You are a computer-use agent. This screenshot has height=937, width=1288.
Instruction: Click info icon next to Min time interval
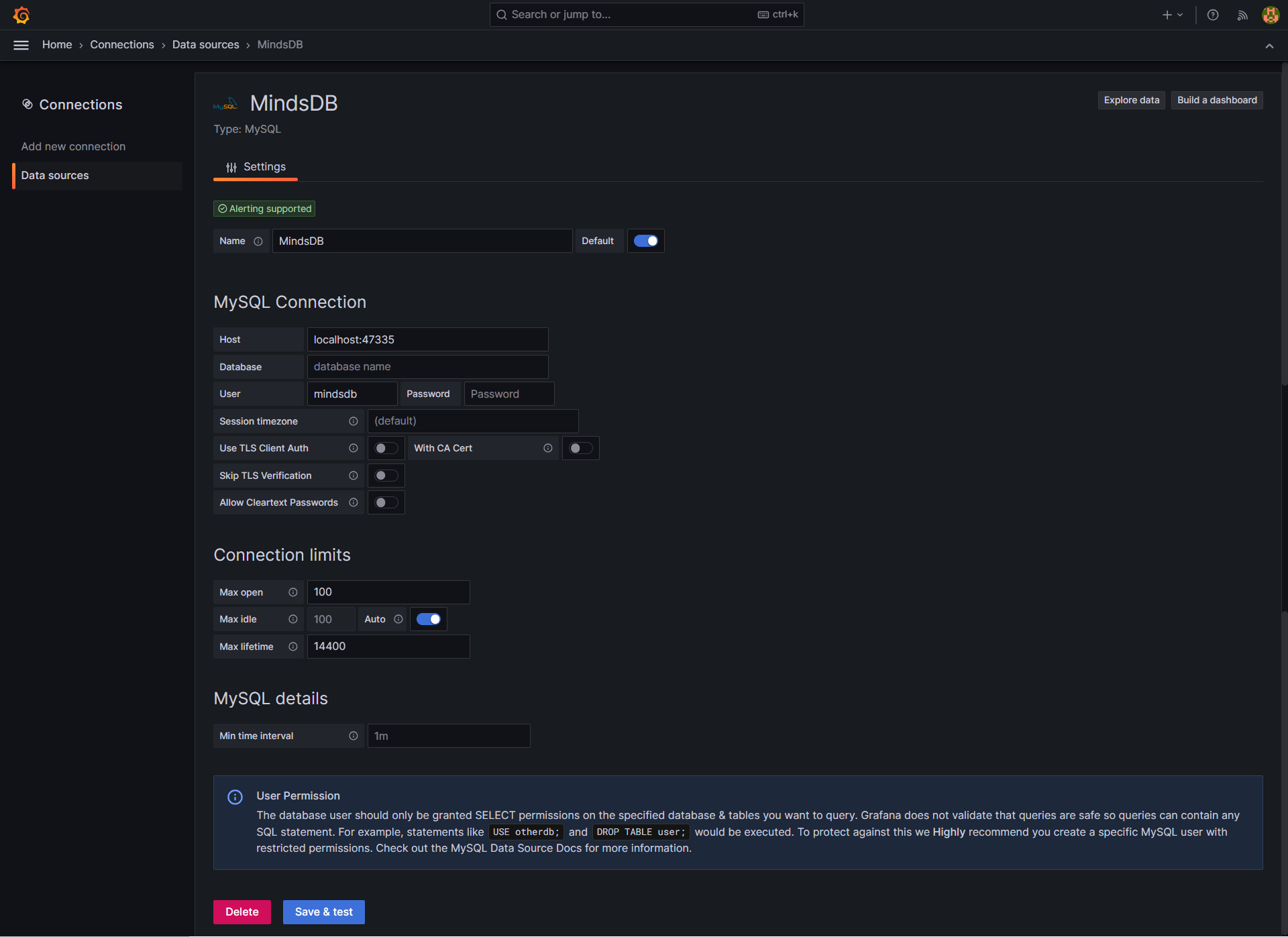point(353,736)
